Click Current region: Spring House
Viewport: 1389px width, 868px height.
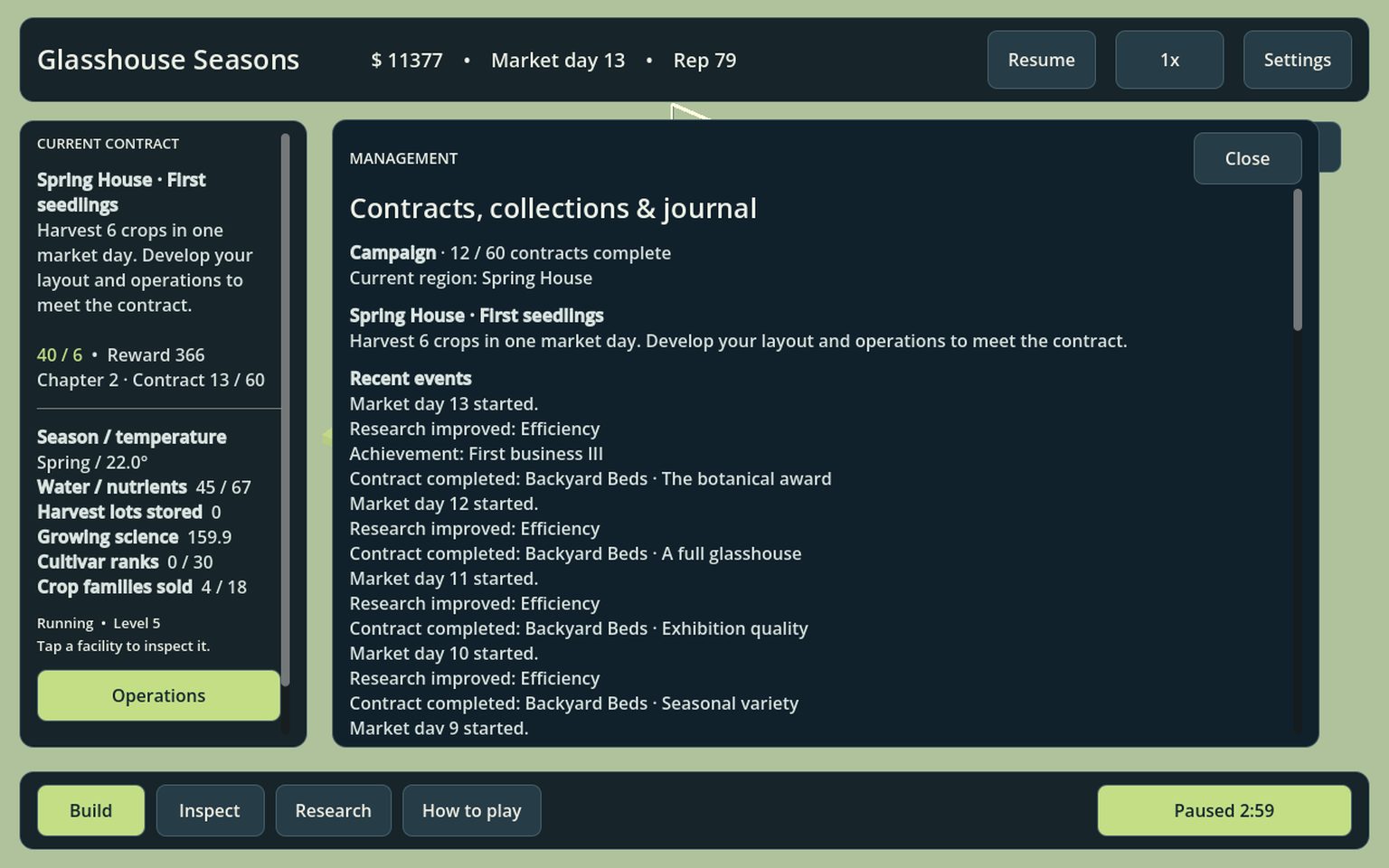pyautogui.click(x=471, y=278)
